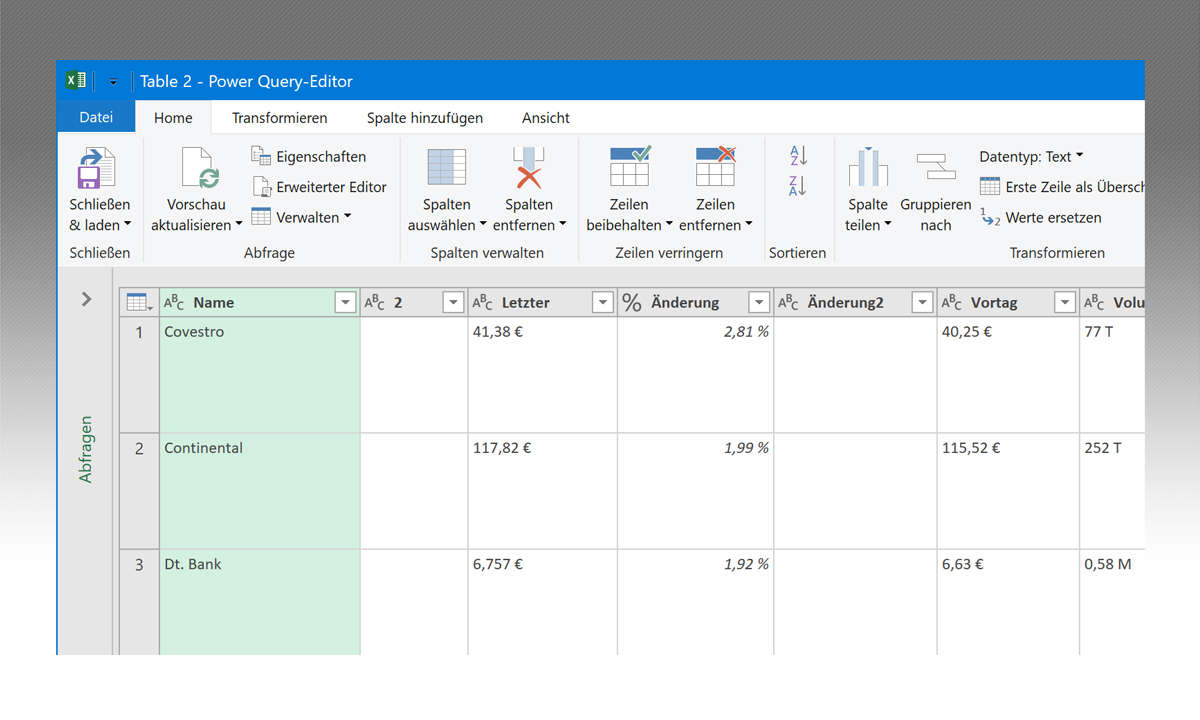The image size is (1200, 720).
Task: Expand the Abfragen pane with the chevron
Action: pos(86,298)
